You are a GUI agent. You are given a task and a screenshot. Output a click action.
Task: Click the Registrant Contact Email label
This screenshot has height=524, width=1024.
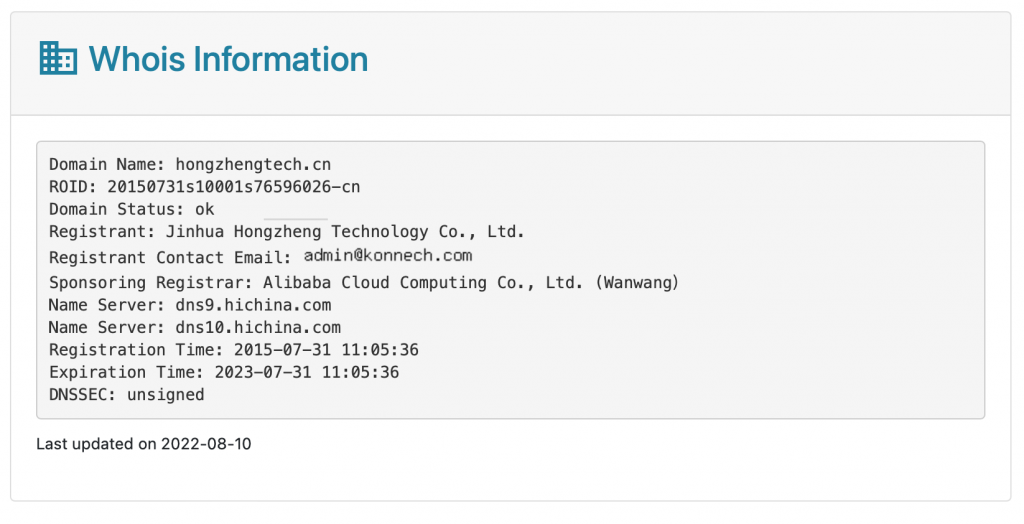tap(170, 257)
